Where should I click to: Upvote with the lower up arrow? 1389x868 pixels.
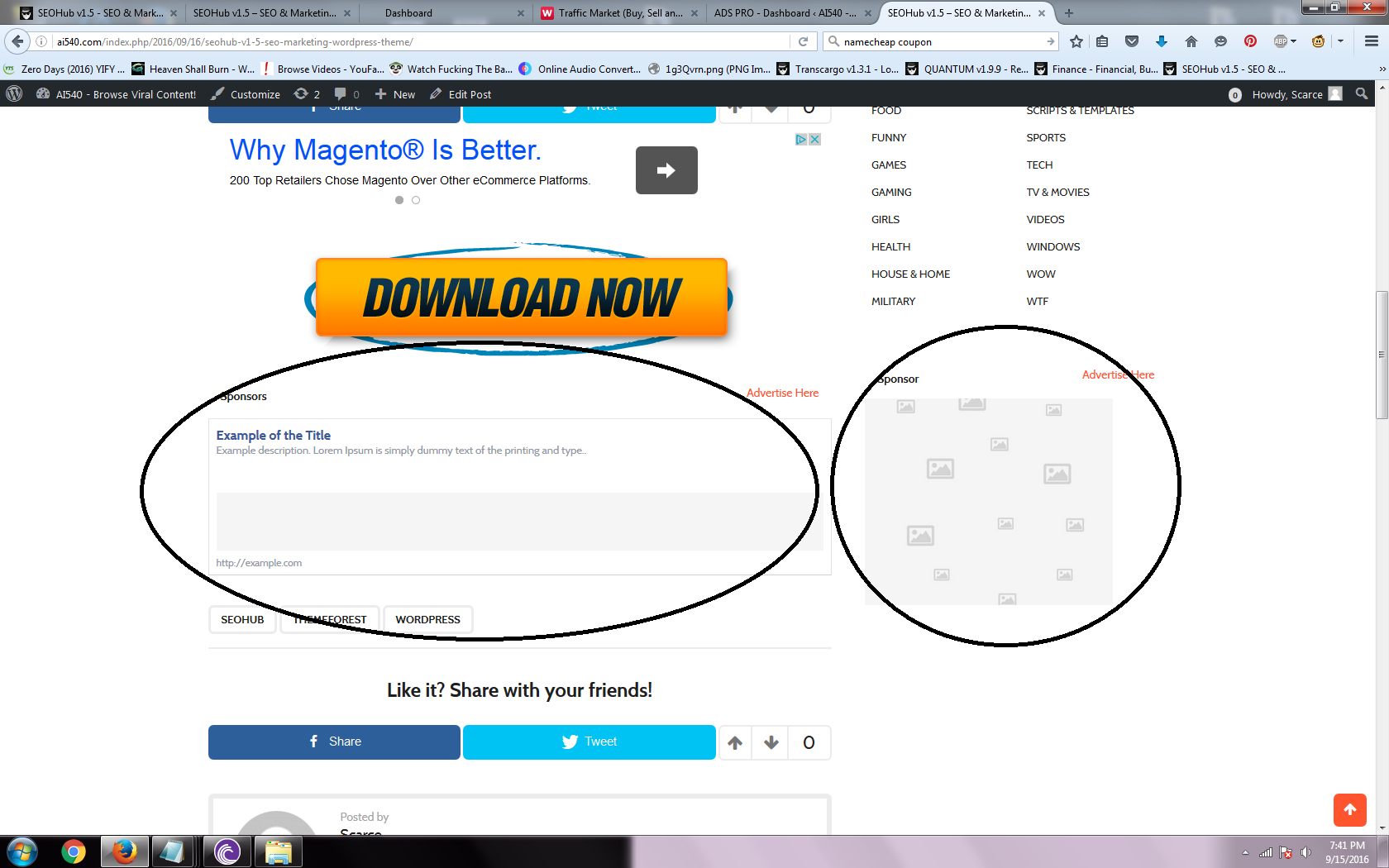(x=735, y=742)
